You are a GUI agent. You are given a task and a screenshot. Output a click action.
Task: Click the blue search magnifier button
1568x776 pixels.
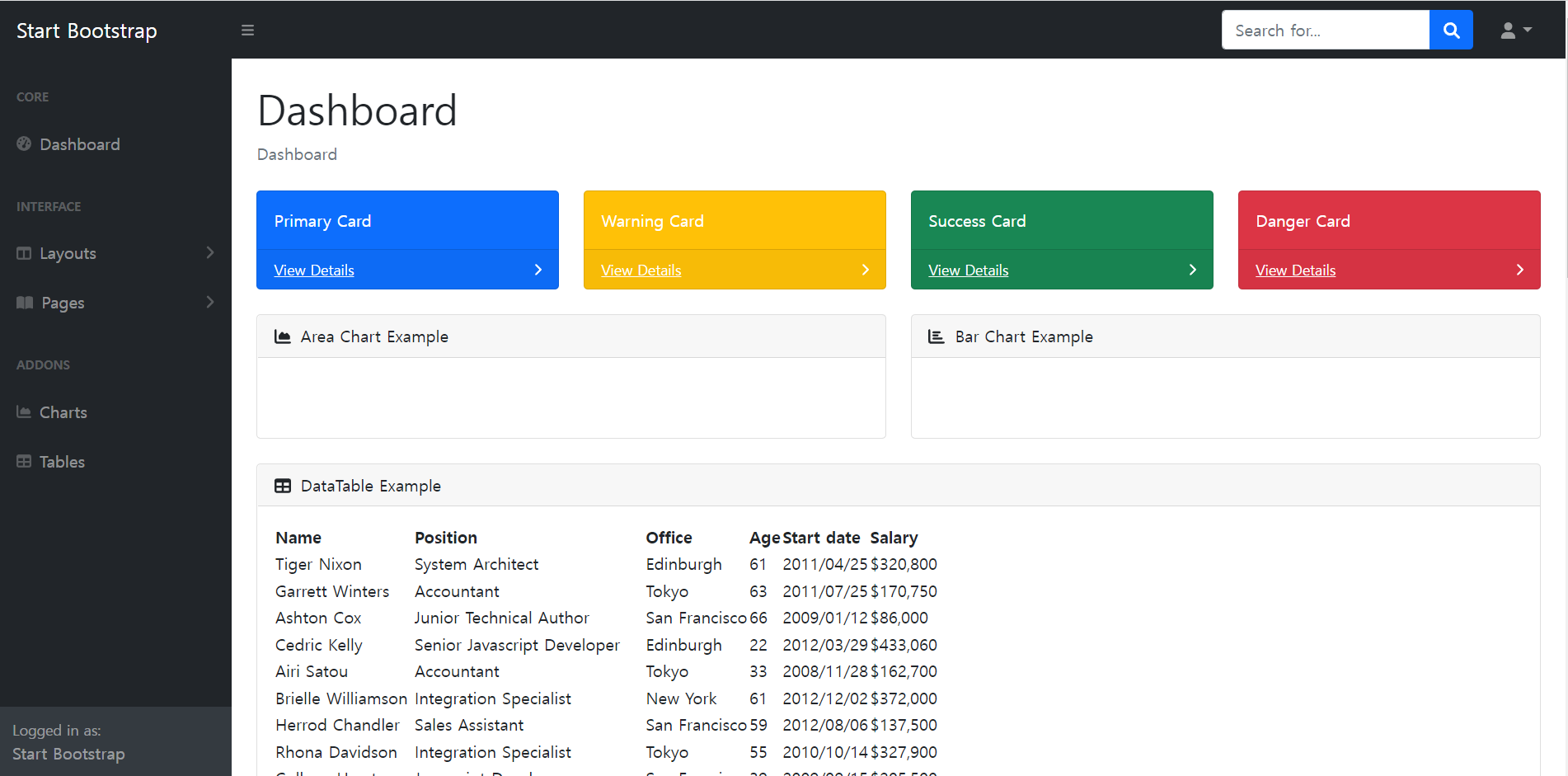(1451, 31)
